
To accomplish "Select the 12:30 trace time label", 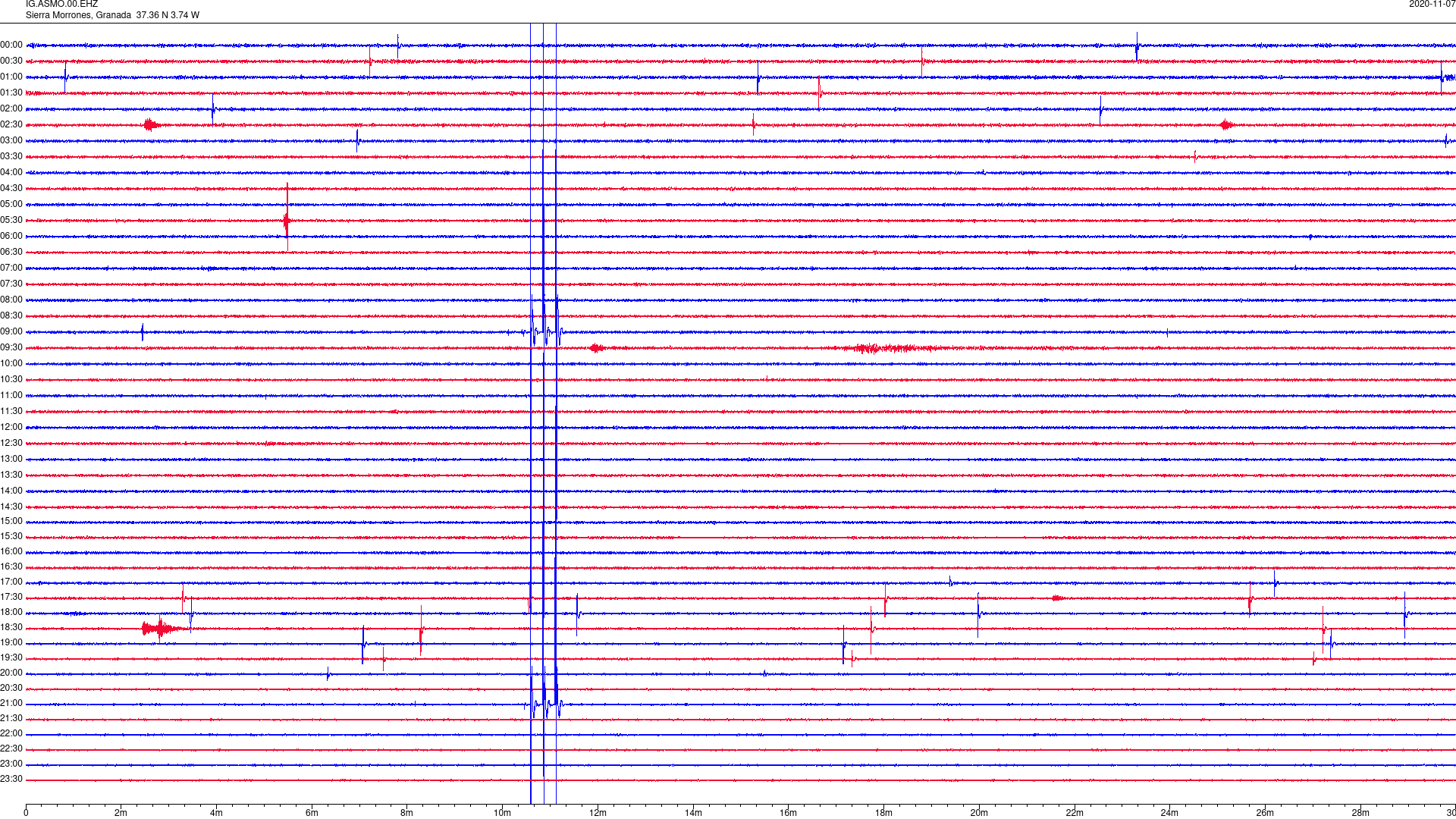I will click(x=11, y=444).
